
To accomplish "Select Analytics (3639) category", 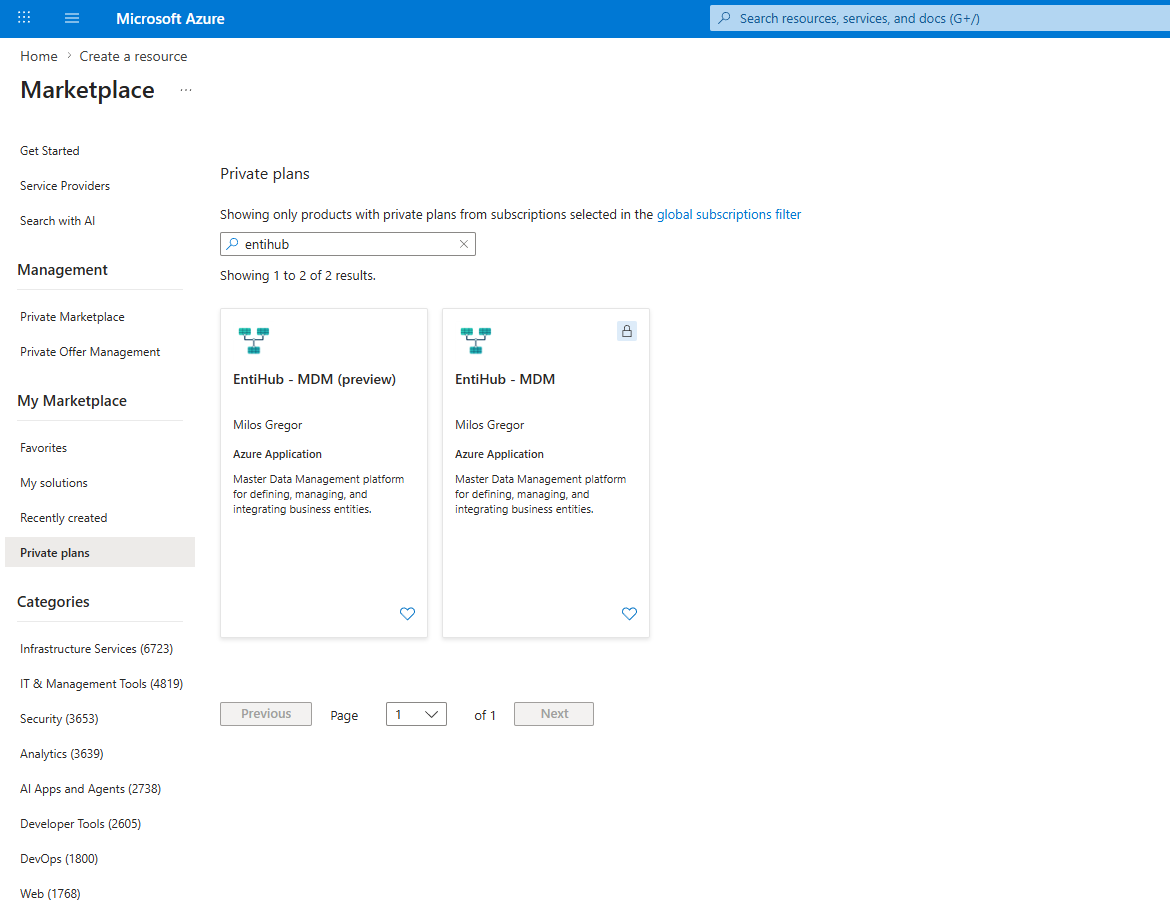I will (62, 755).
